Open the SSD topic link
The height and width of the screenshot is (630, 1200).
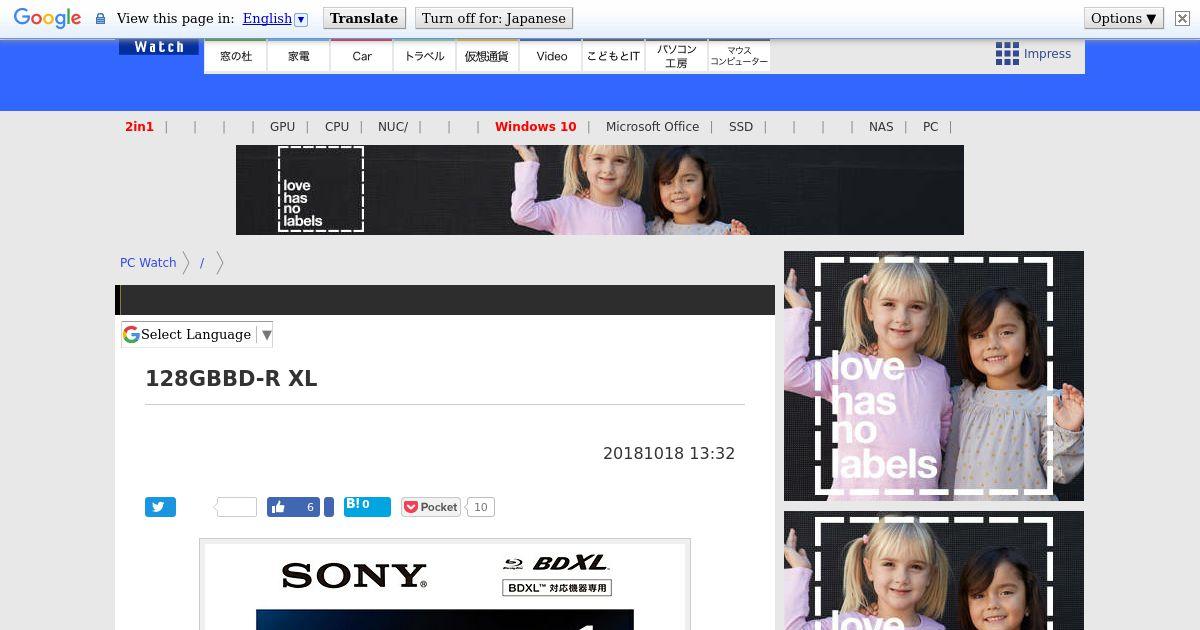741,127
